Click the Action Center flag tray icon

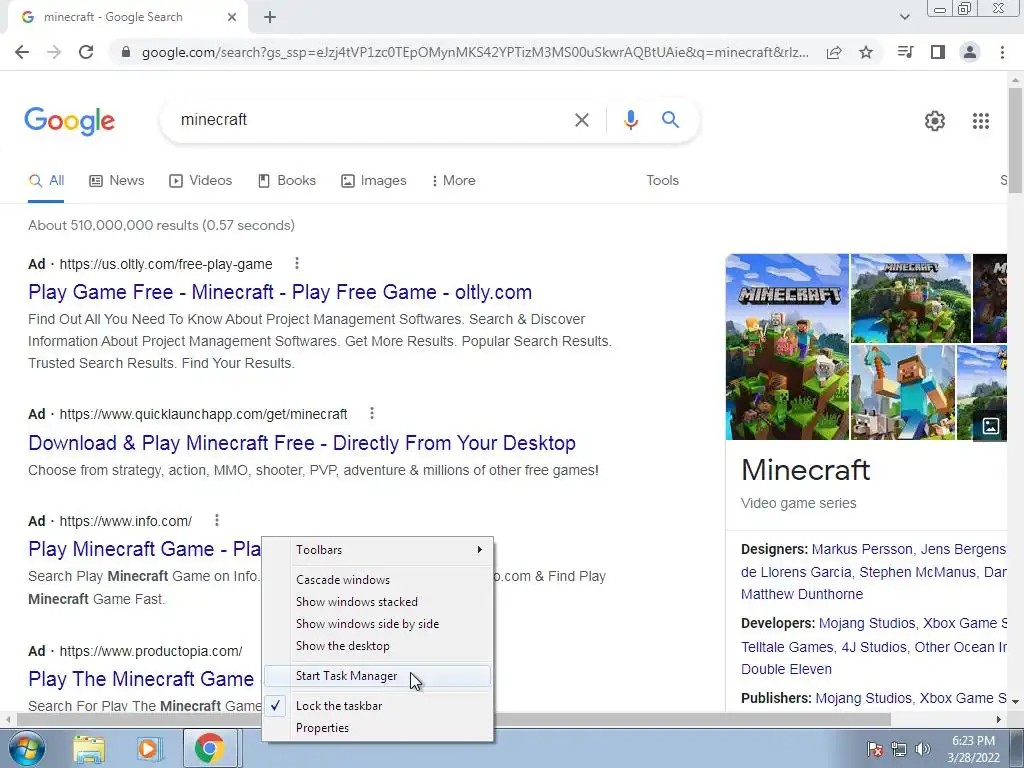click(874, 749)
